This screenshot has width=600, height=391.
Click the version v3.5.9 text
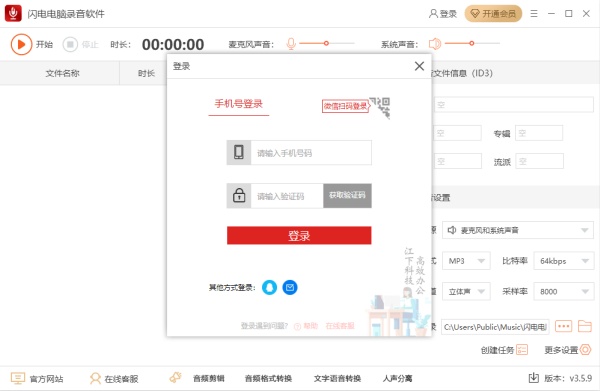tap(568, 378)
